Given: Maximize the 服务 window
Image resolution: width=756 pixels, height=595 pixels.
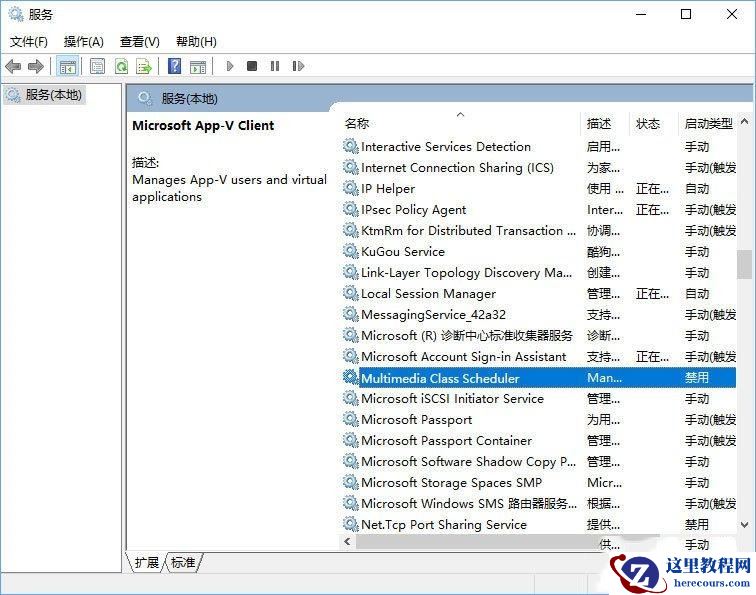Looking at the screenshot, I should point(686,14).
